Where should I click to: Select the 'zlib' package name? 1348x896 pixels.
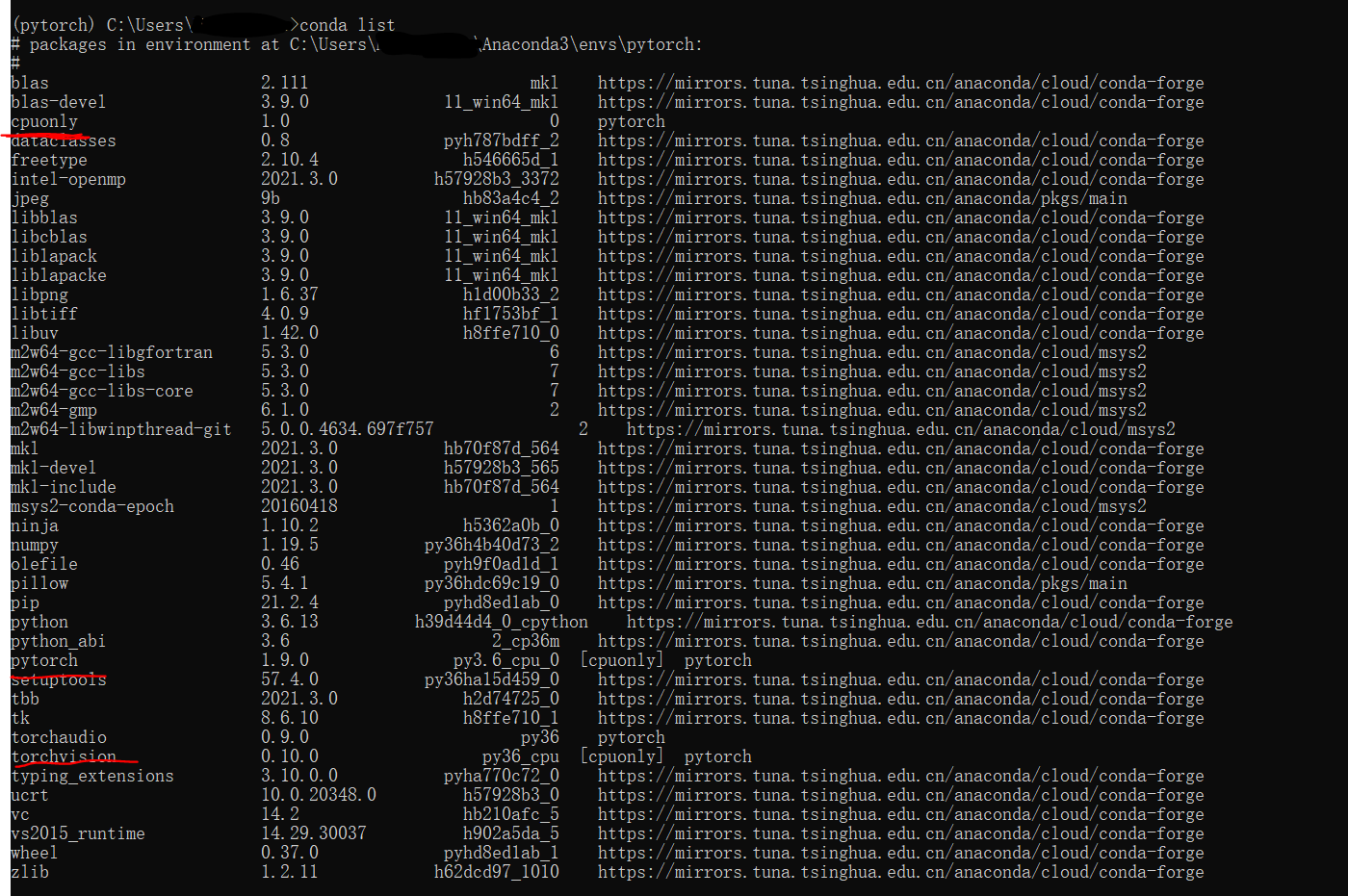point(30,872)
